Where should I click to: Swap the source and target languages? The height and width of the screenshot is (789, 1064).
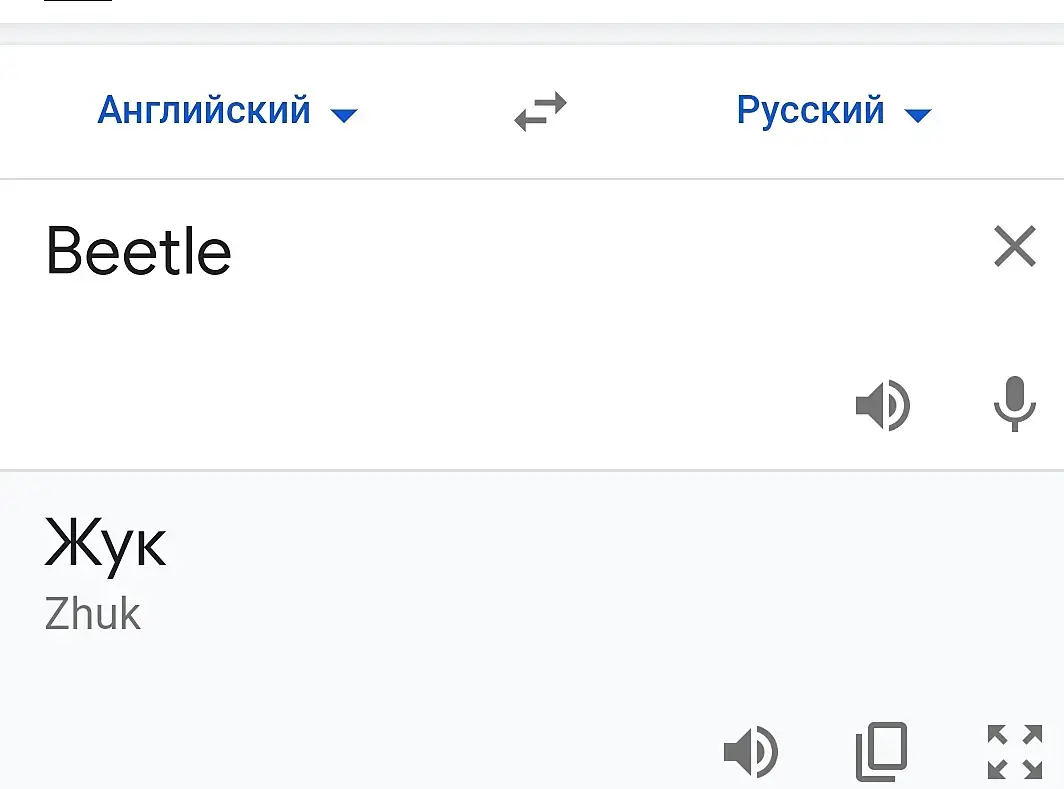pyautogui.click(x=540, y=111)
